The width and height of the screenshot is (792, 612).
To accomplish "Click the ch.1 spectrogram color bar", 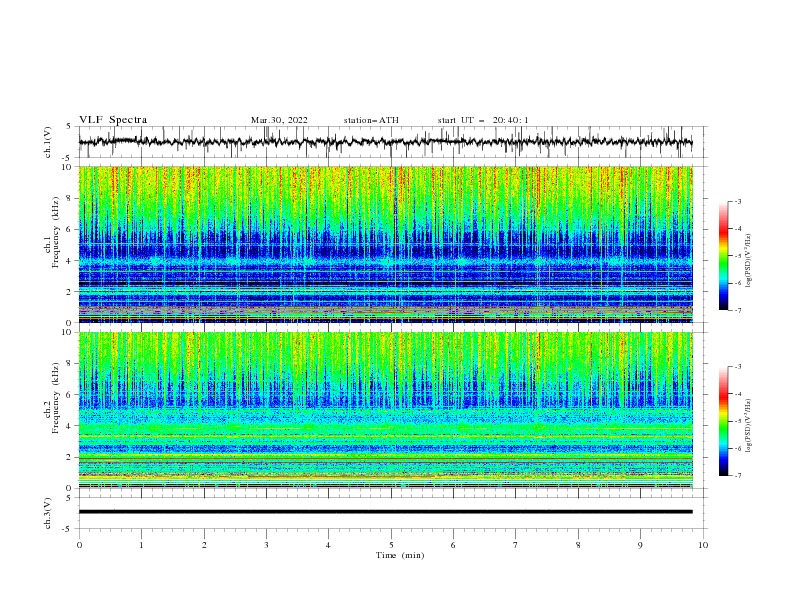I will click(723, 256).
